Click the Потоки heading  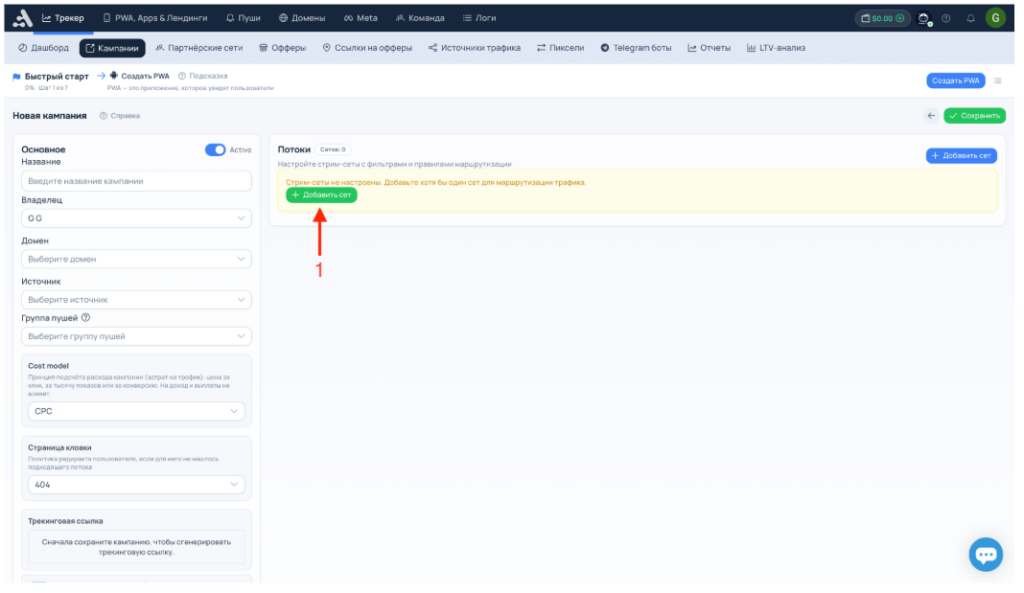click(294, 150)
